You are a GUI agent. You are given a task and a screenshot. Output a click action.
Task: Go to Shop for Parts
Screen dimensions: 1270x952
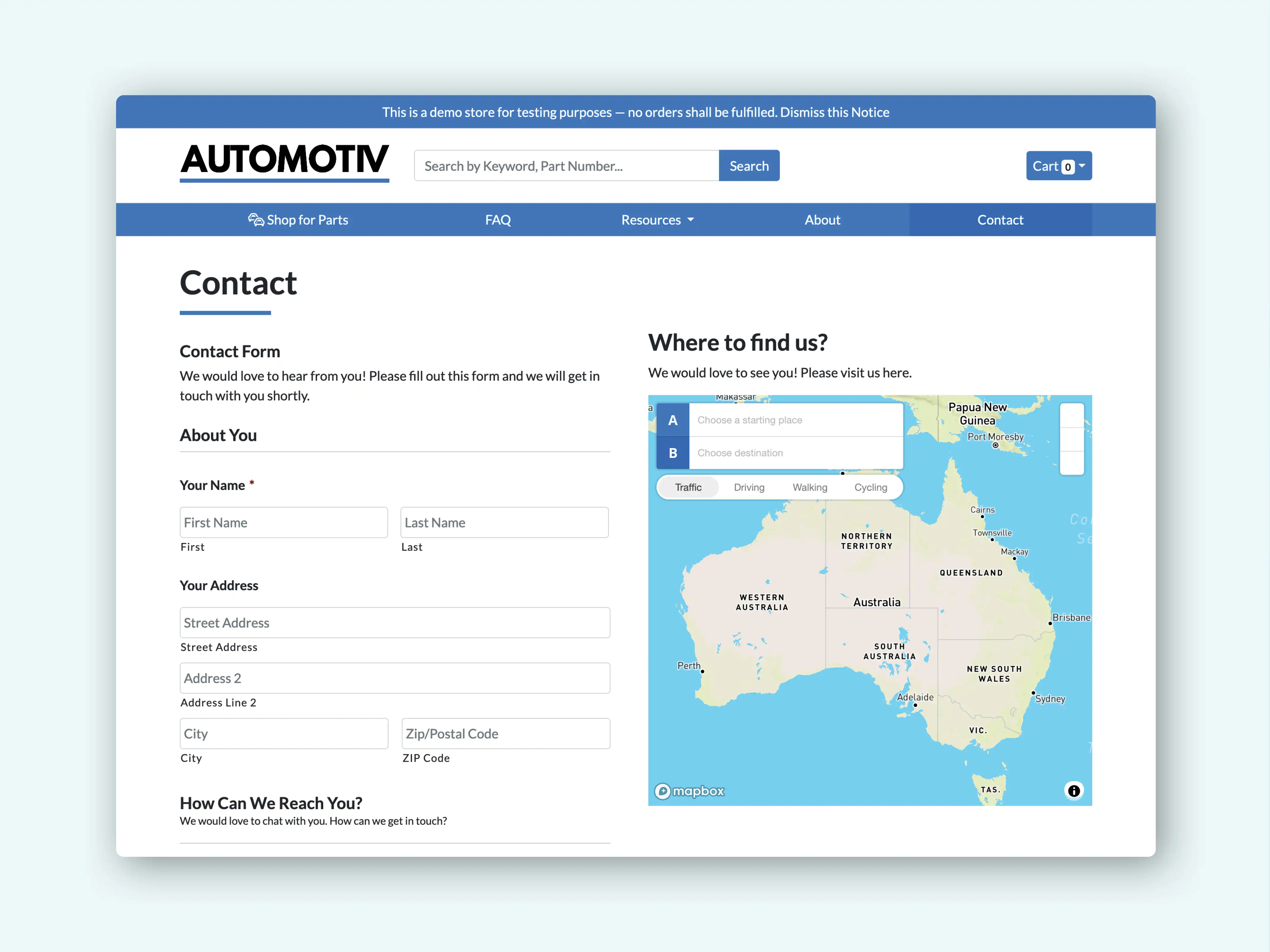pos(298,220)
